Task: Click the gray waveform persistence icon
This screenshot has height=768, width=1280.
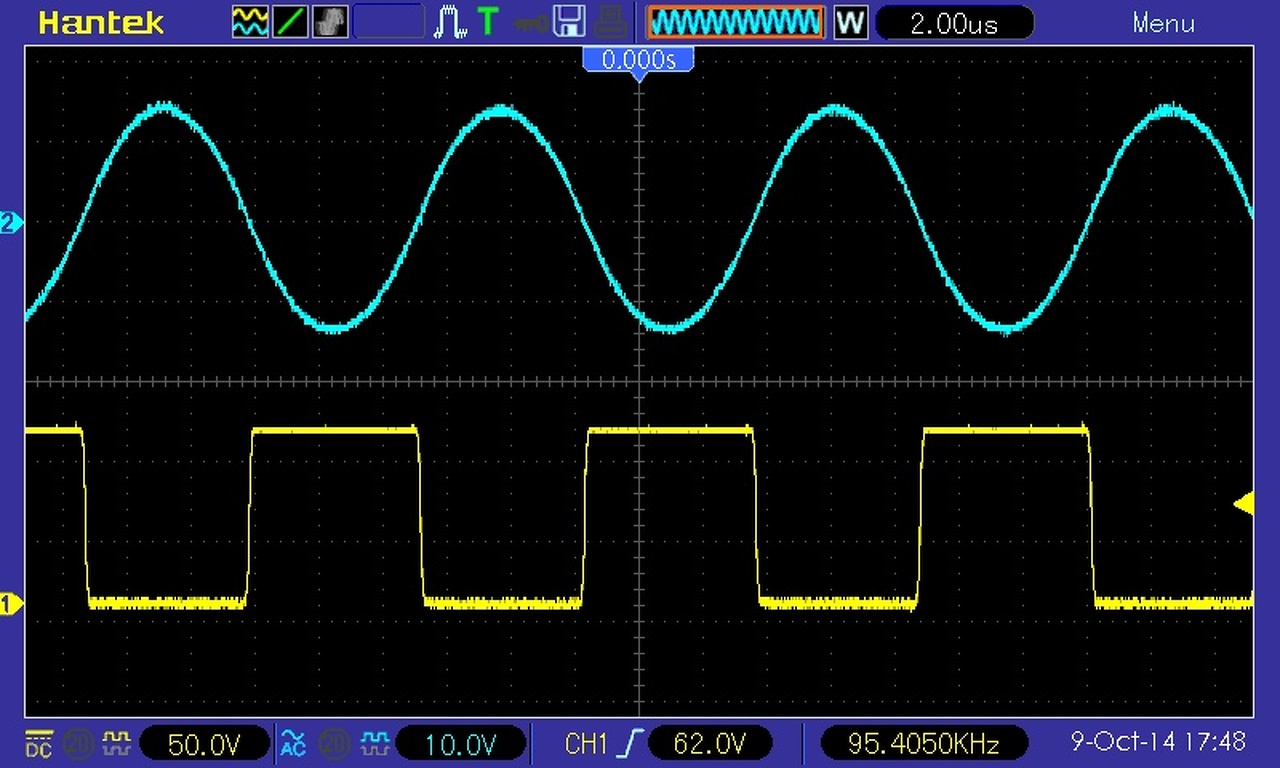Action: point(331,22)
